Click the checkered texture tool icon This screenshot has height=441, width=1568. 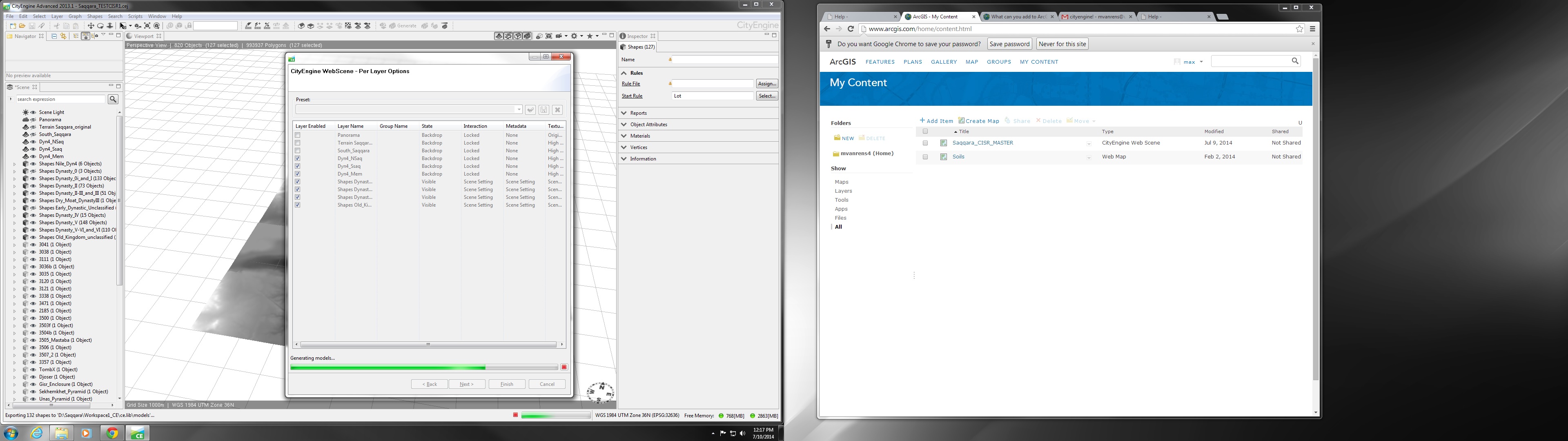348,26
